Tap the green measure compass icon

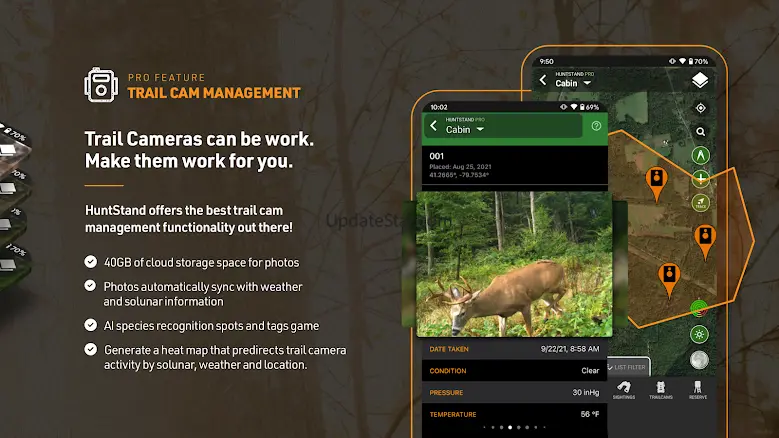(701, 155)
